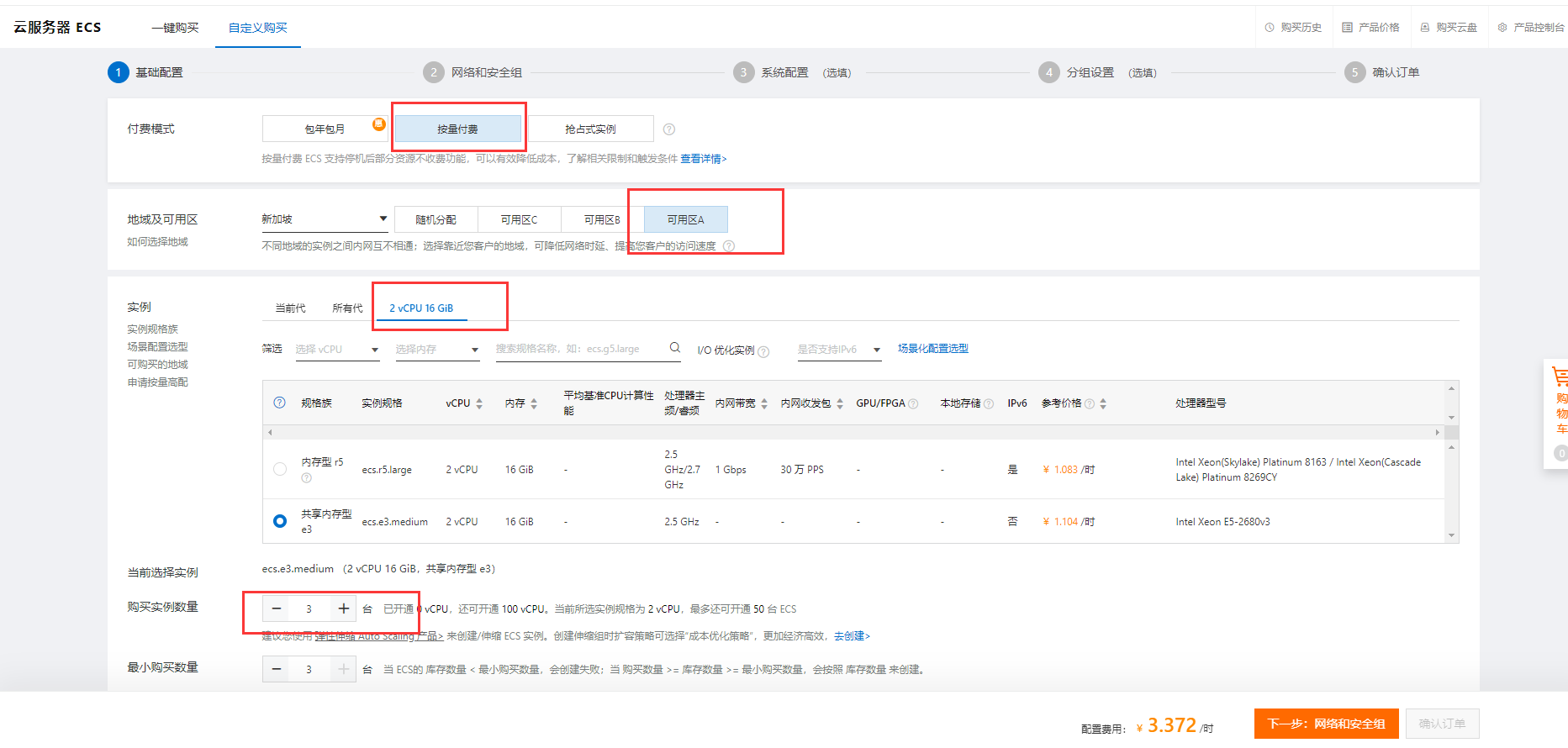Click the search magnifier icon in spec filter
Image resolution: width=1568 pixels, height=748 pixels.
[674, 348]
